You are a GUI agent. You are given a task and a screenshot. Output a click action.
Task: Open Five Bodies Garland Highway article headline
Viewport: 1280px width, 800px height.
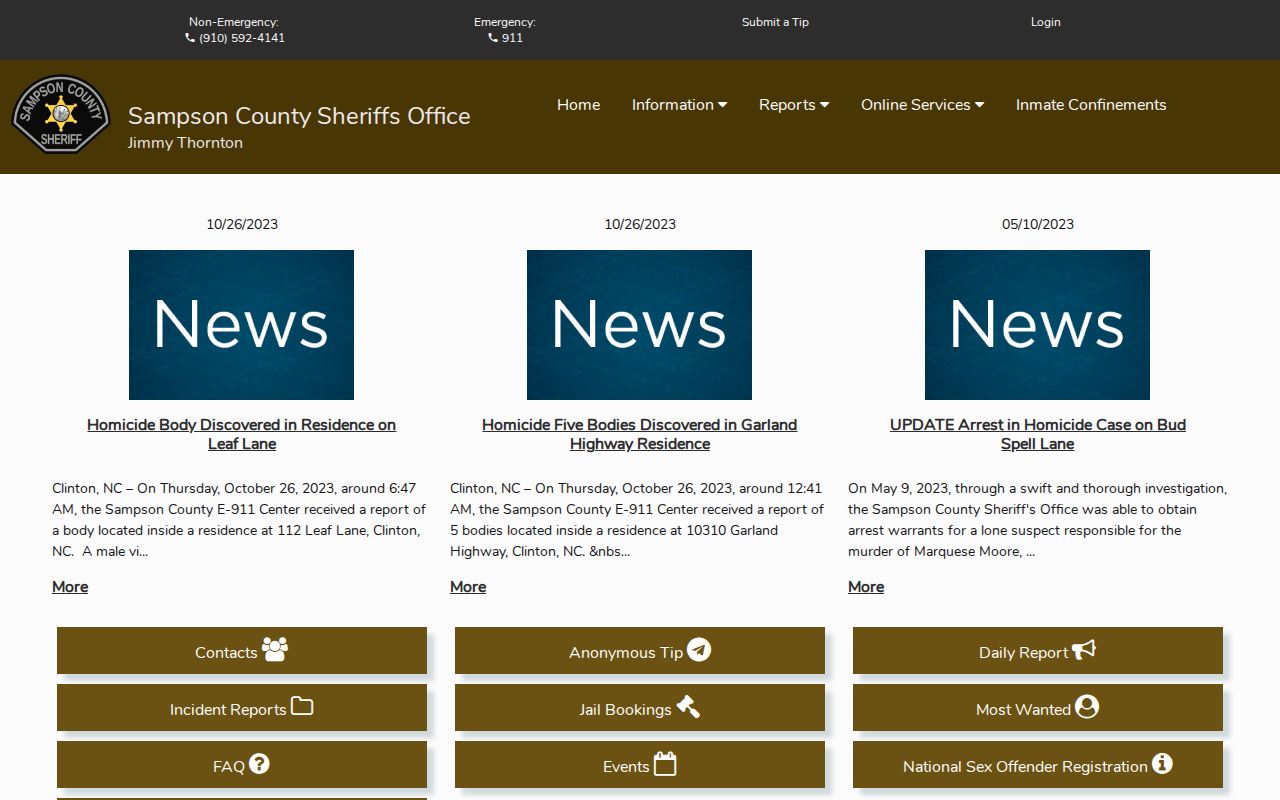pyautogui.click(x=640, y=434)
